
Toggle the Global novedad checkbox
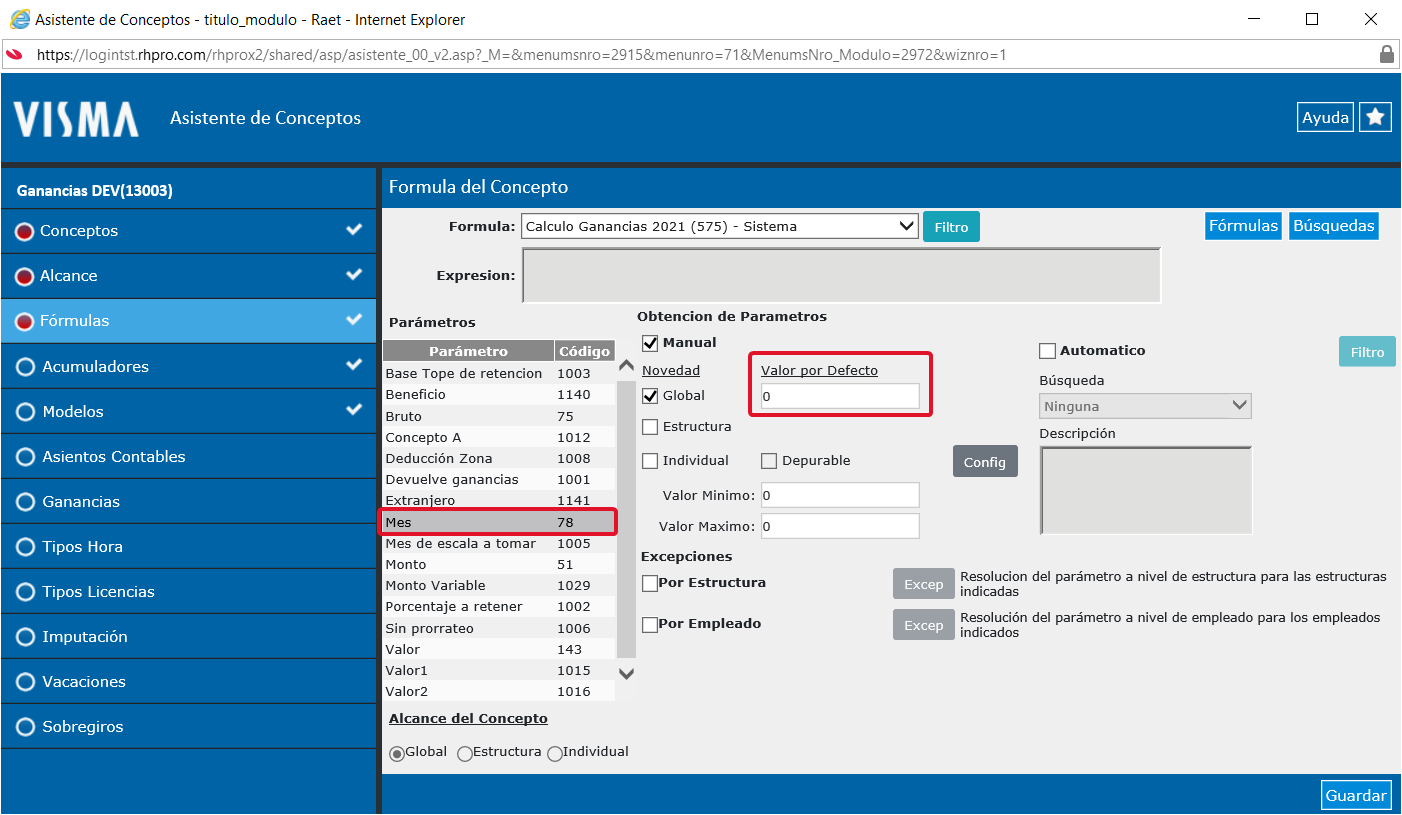point(650,396)
